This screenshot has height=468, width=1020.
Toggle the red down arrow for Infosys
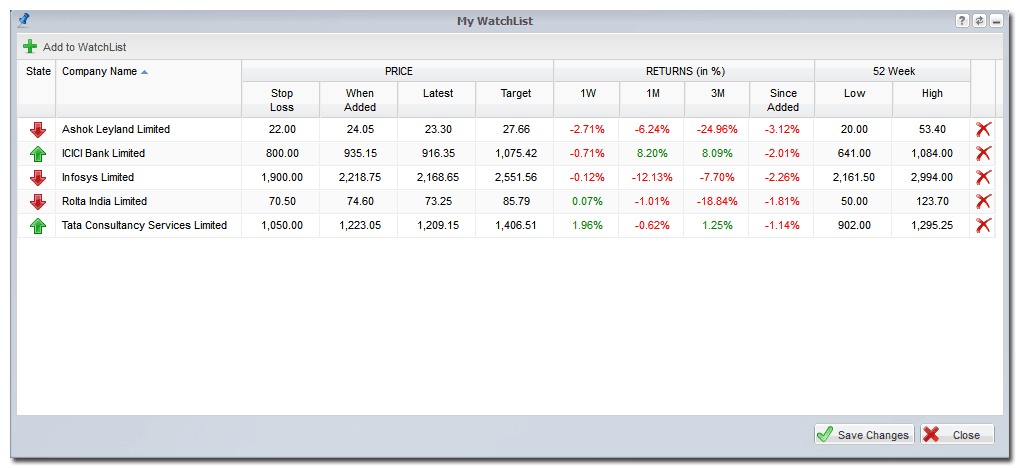38,177
